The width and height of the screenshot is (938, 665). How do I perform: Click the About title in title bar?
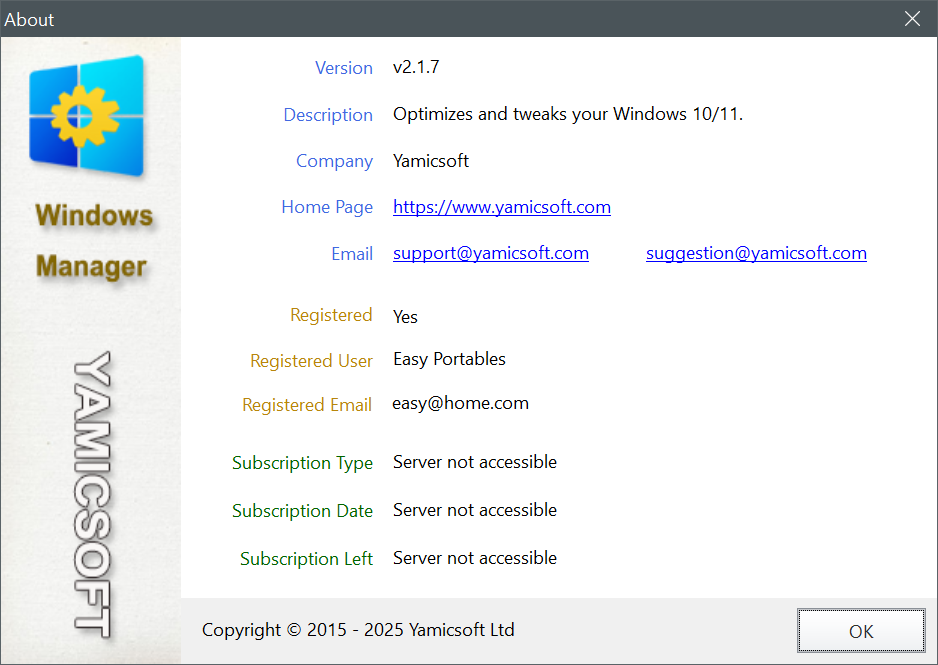29,20
